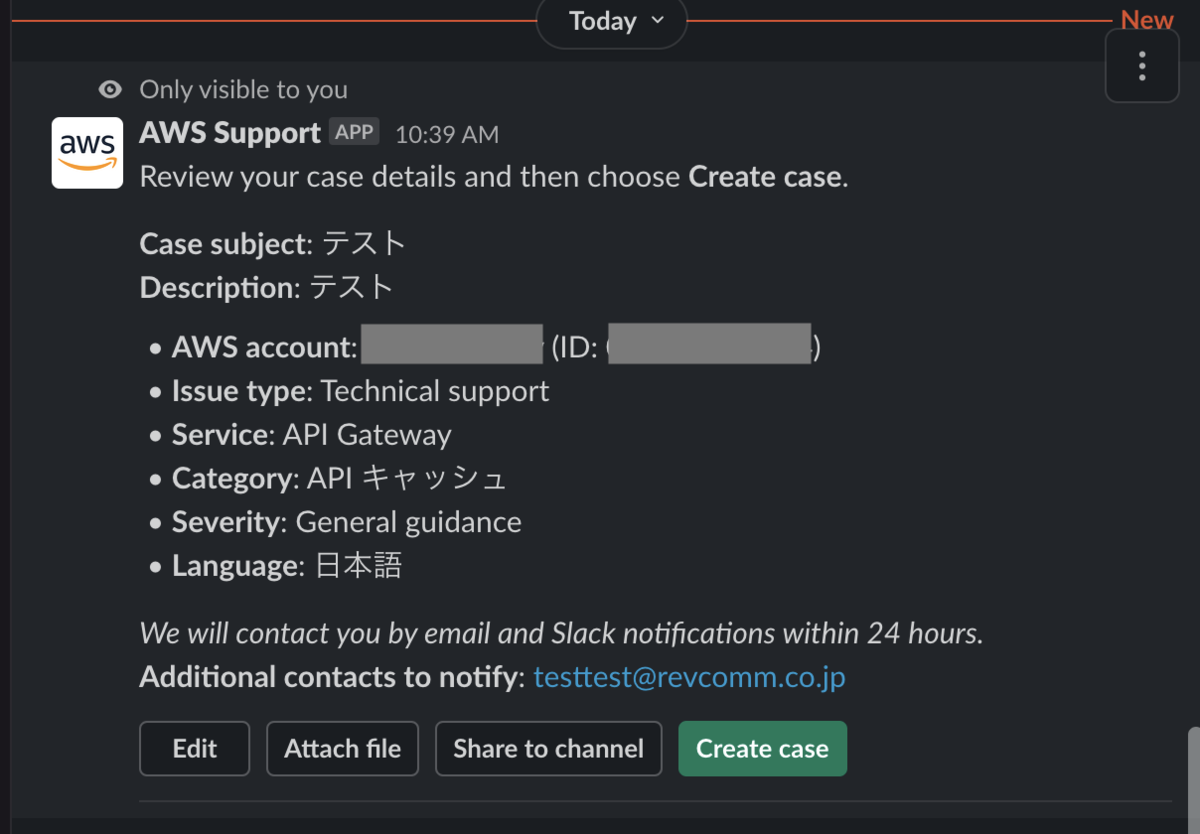The width and height of the screenshot is (1200, 834).
Task: Open the AWS Support sender name
Action: coord(230,132)
